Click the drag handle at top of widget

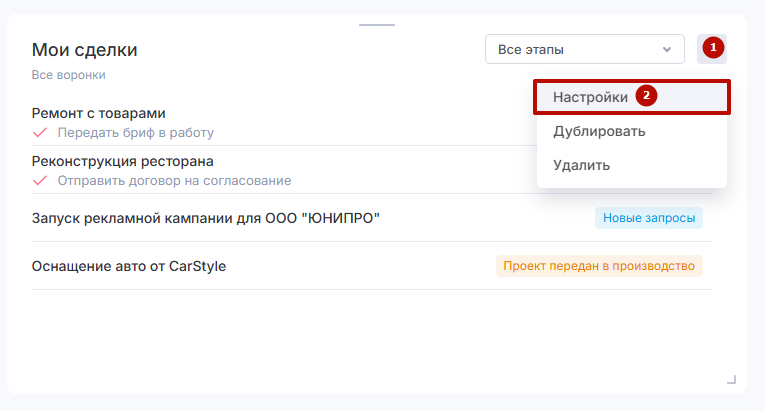tap(377, 24)
